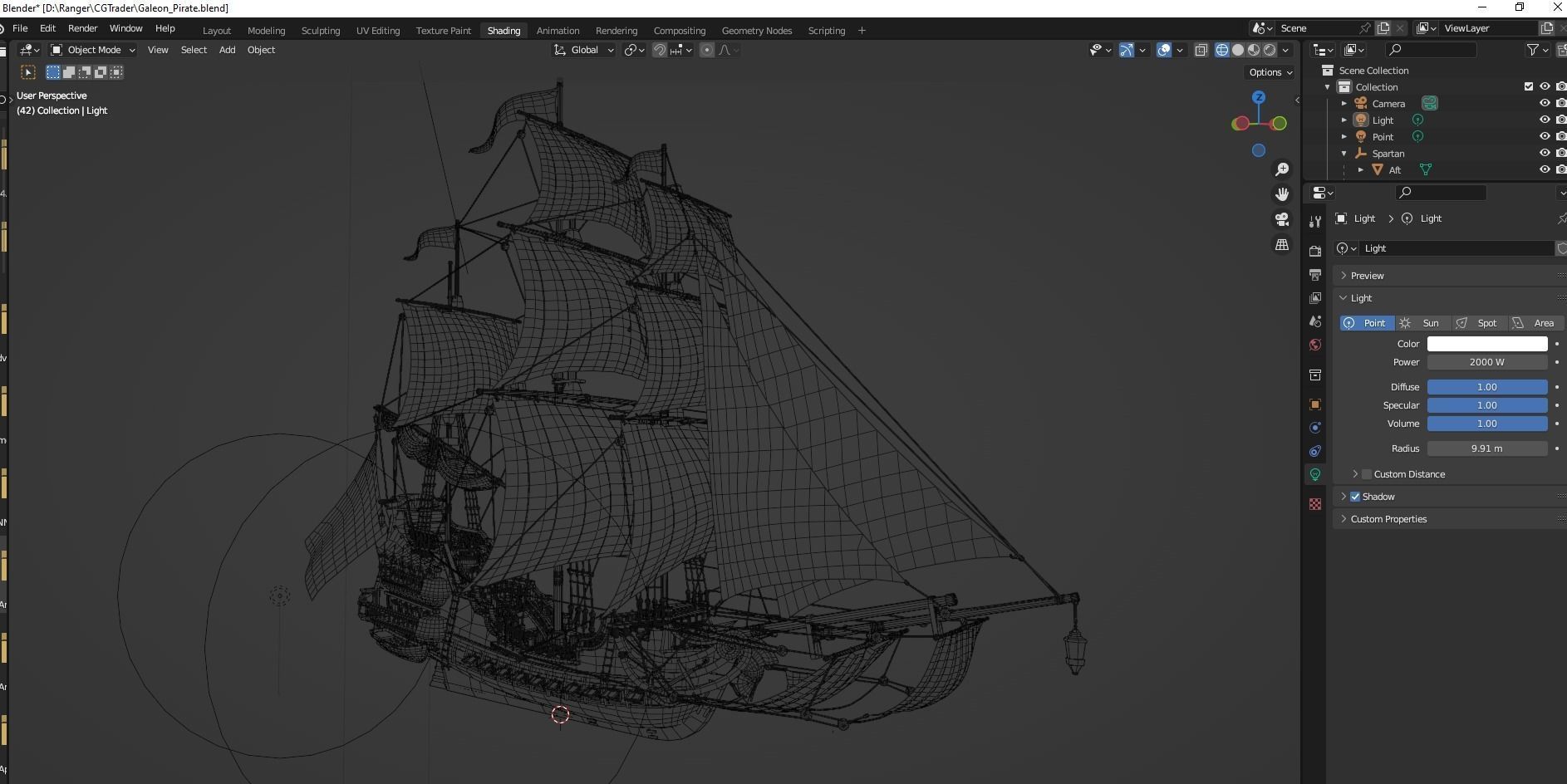Expand the Camera tree item

[1344, 104]
